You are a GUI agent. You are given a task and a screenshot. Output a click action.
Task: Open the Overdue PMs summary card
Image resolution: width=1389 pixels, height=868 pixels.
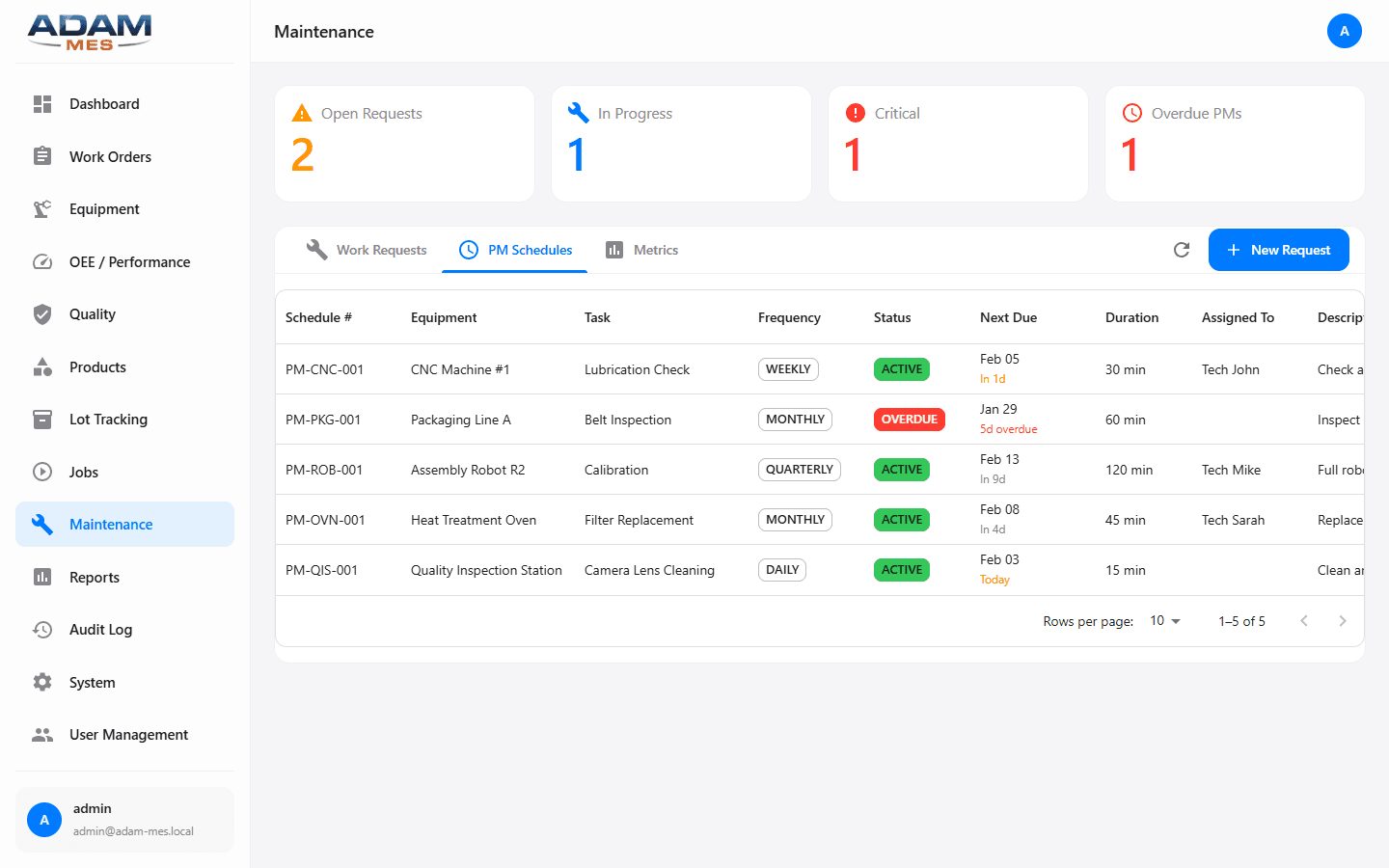tap(1235, 143)
